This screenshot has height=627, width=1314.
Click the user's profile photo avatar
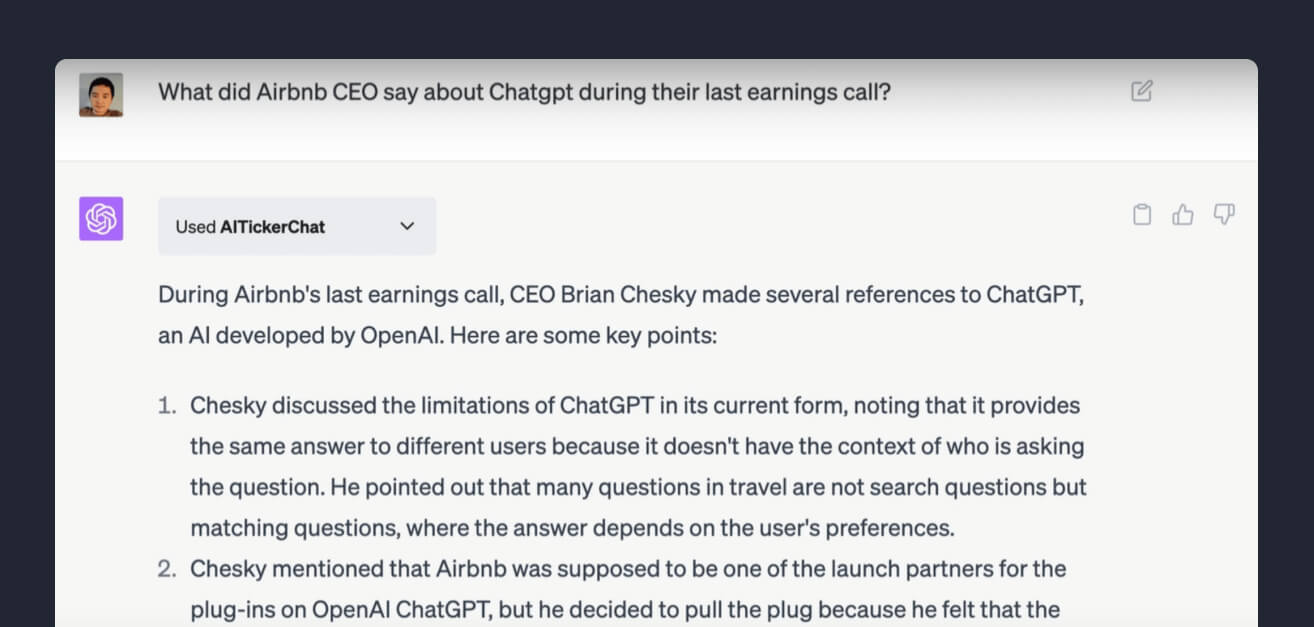click(x=101, y=95)
